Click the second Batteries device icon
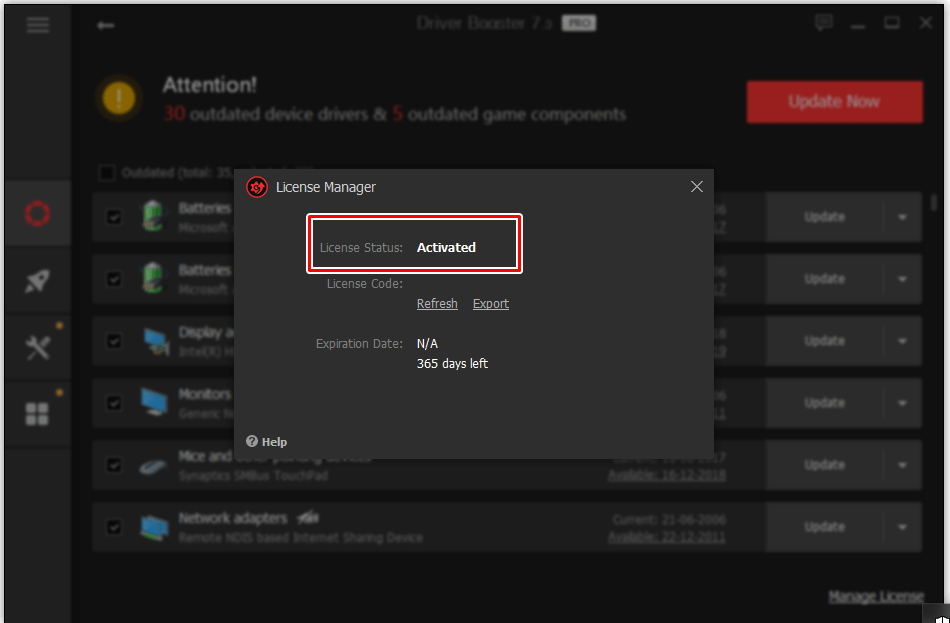 coord(152,279)
